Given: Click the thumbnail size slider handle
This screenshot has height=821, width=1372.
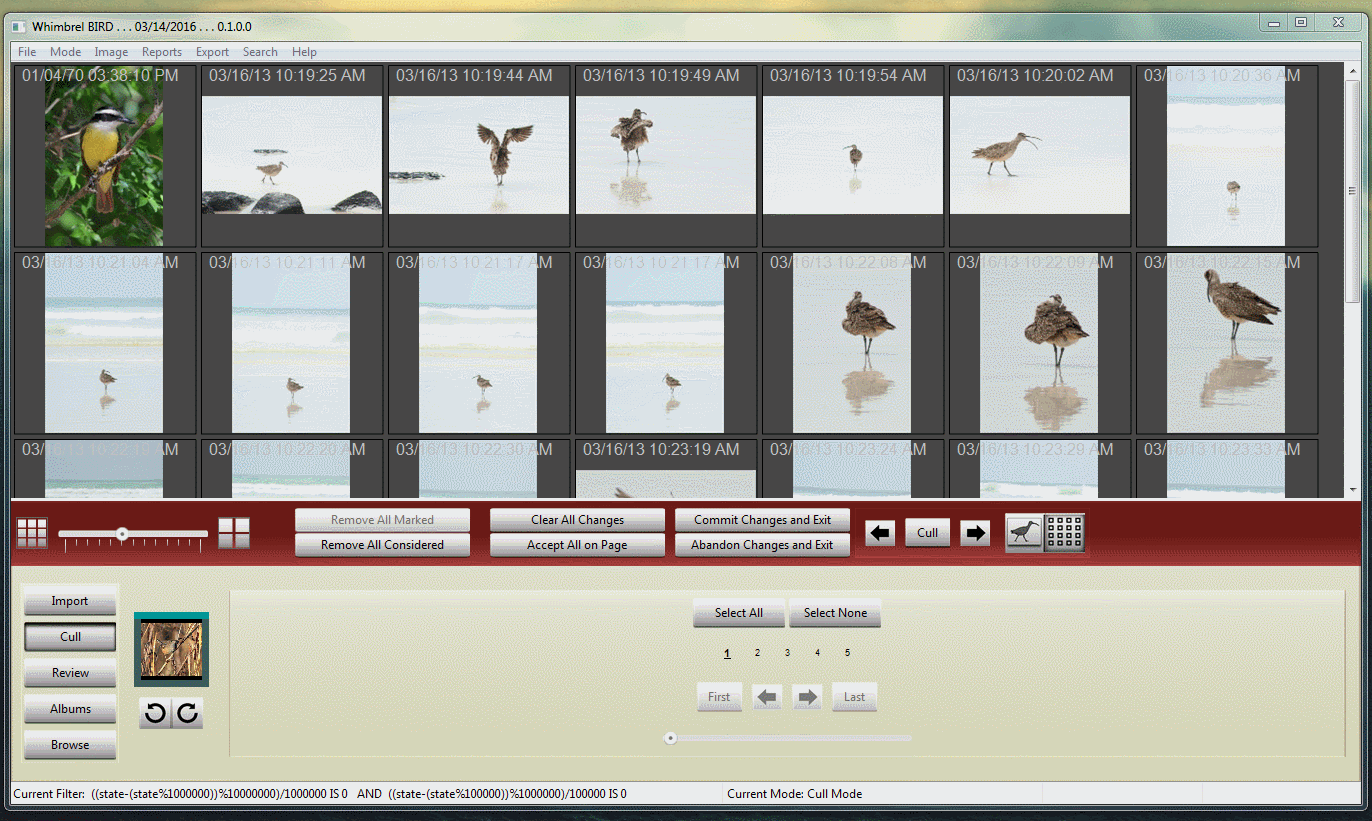Looking at the screenshot, I should click(x=122, y=534).
